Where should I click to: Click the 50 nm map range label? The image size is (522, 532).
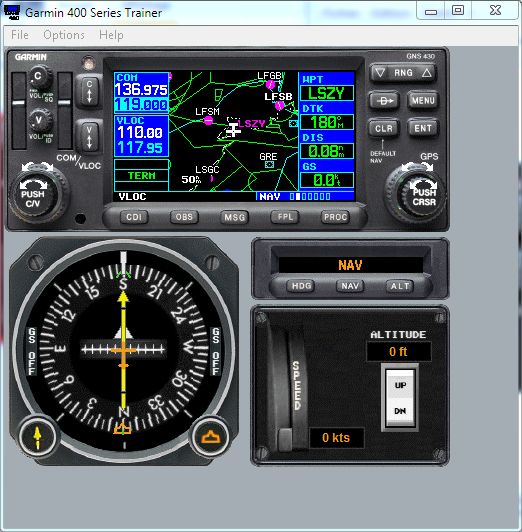click(x=191, y=179)
